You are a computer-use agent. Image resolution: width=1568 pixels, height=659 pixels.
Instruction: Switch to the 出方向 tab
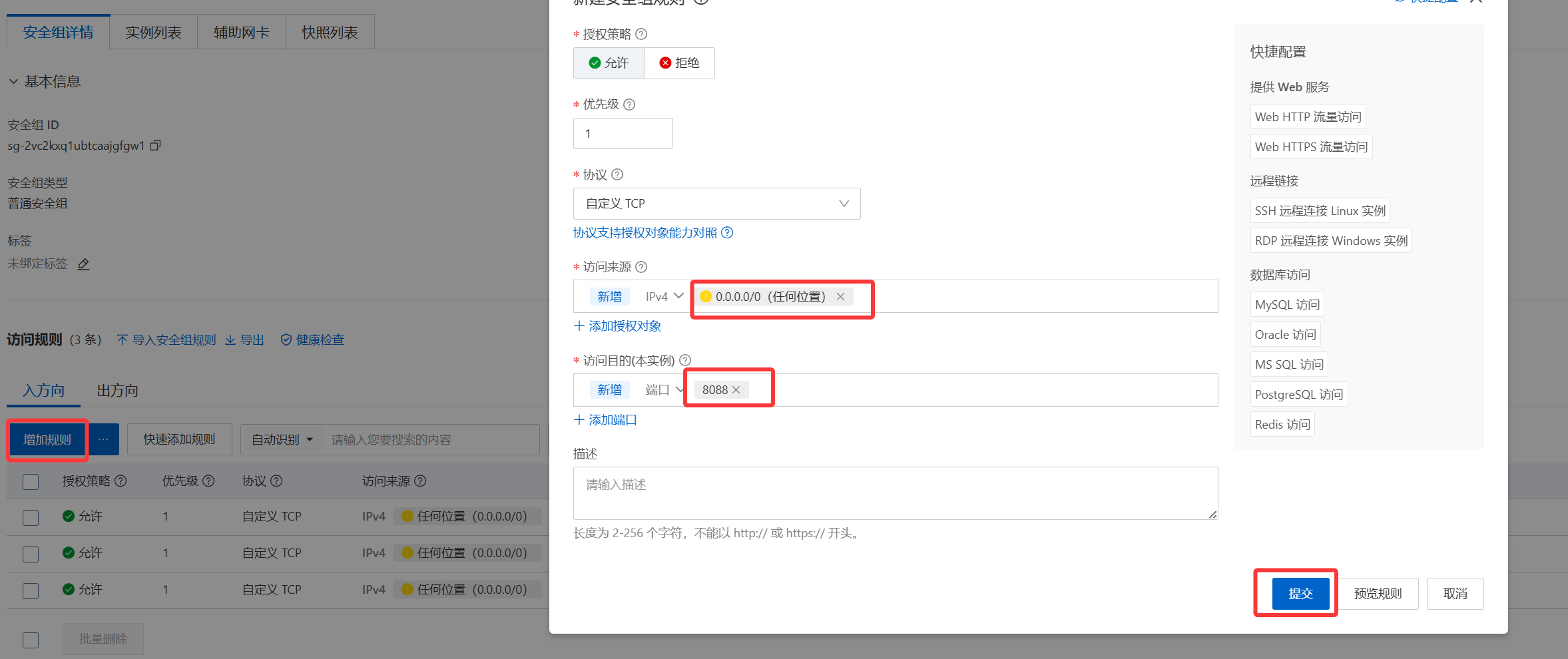coord(117,391)
